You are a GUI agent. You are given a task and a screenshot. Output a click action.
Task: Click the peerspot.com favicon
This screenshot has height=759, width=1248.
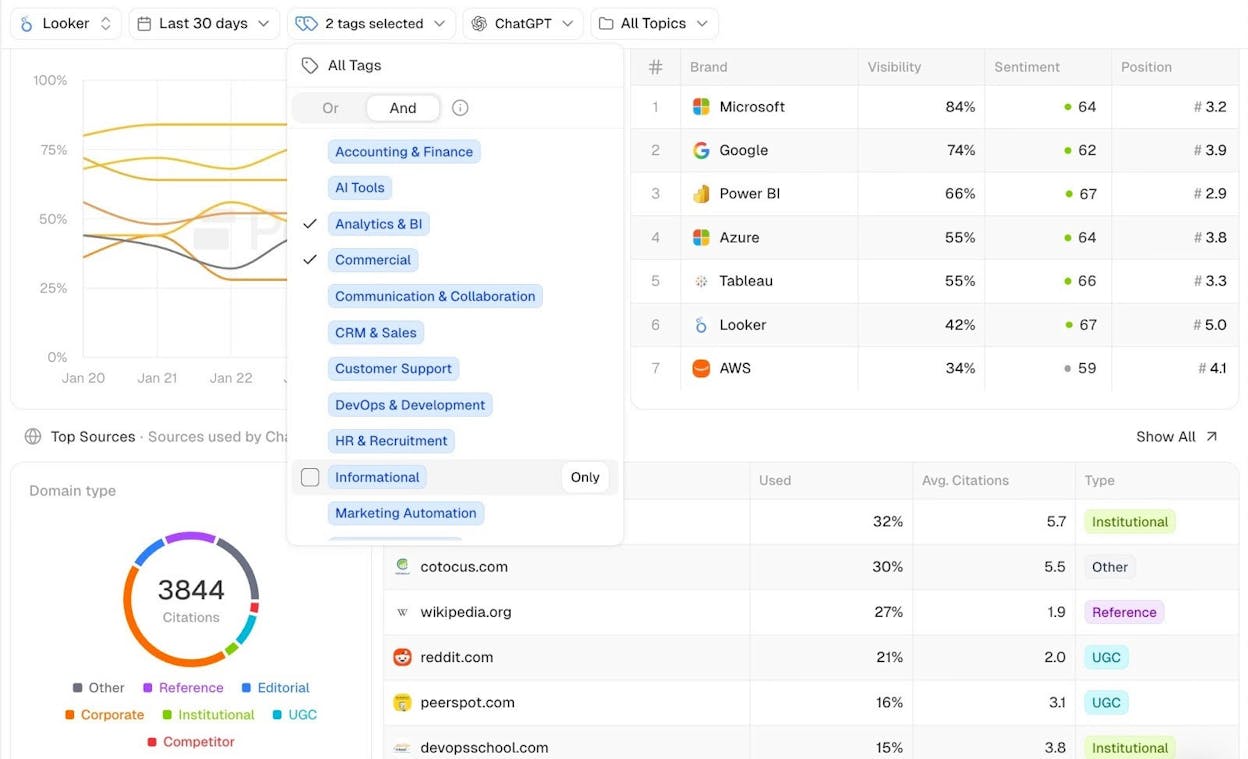coord(402,702)
